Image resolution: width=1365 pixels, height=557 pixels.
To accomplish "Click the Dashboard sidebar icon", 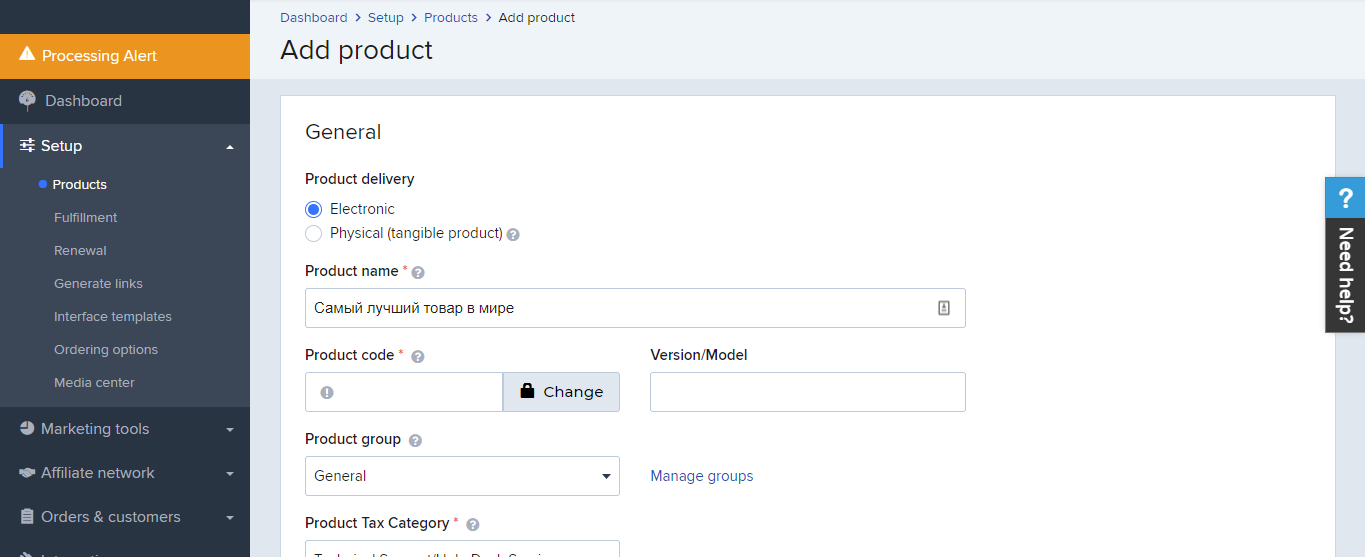I will click(27, 101).
